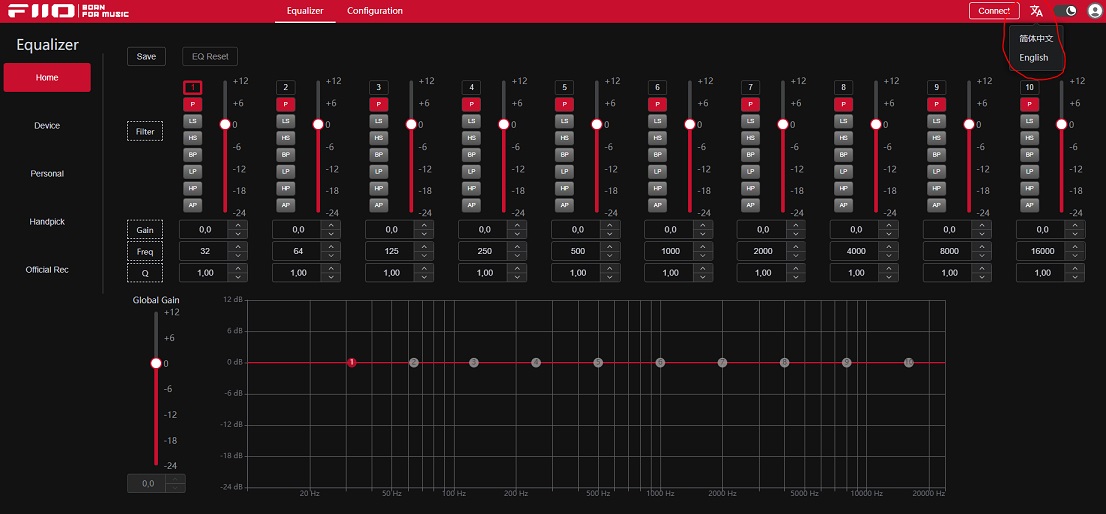Increase band 1 gain with up arrow
The width and height of the screenshot is (1106, 514).
tap(238, 225)
